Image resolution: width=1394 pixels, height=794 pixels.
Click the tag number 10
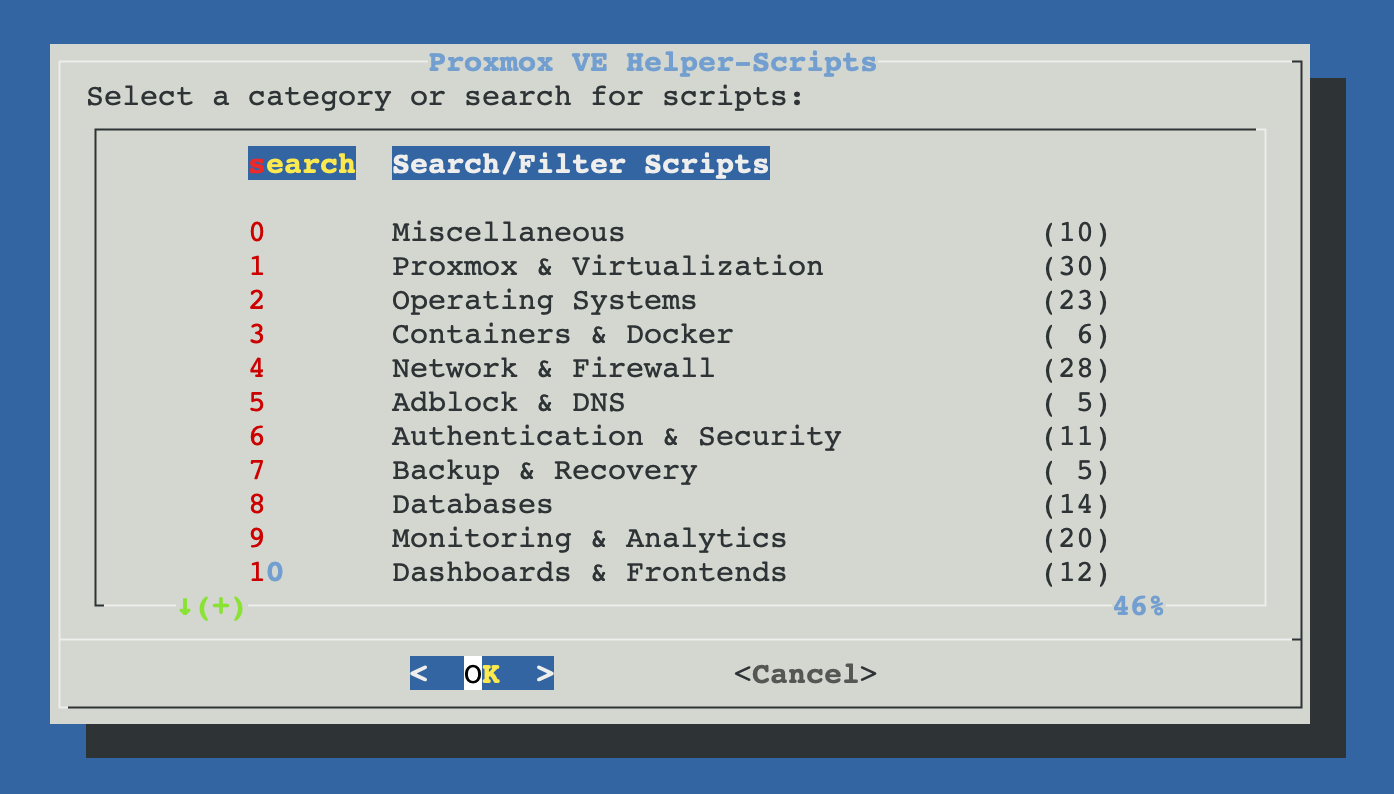(x=266, y=573)
